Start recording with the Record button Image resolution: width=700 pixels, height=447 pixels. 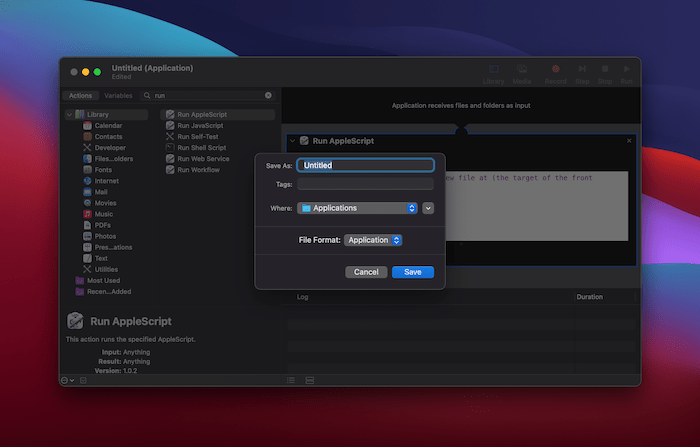(x=555, y=74)
